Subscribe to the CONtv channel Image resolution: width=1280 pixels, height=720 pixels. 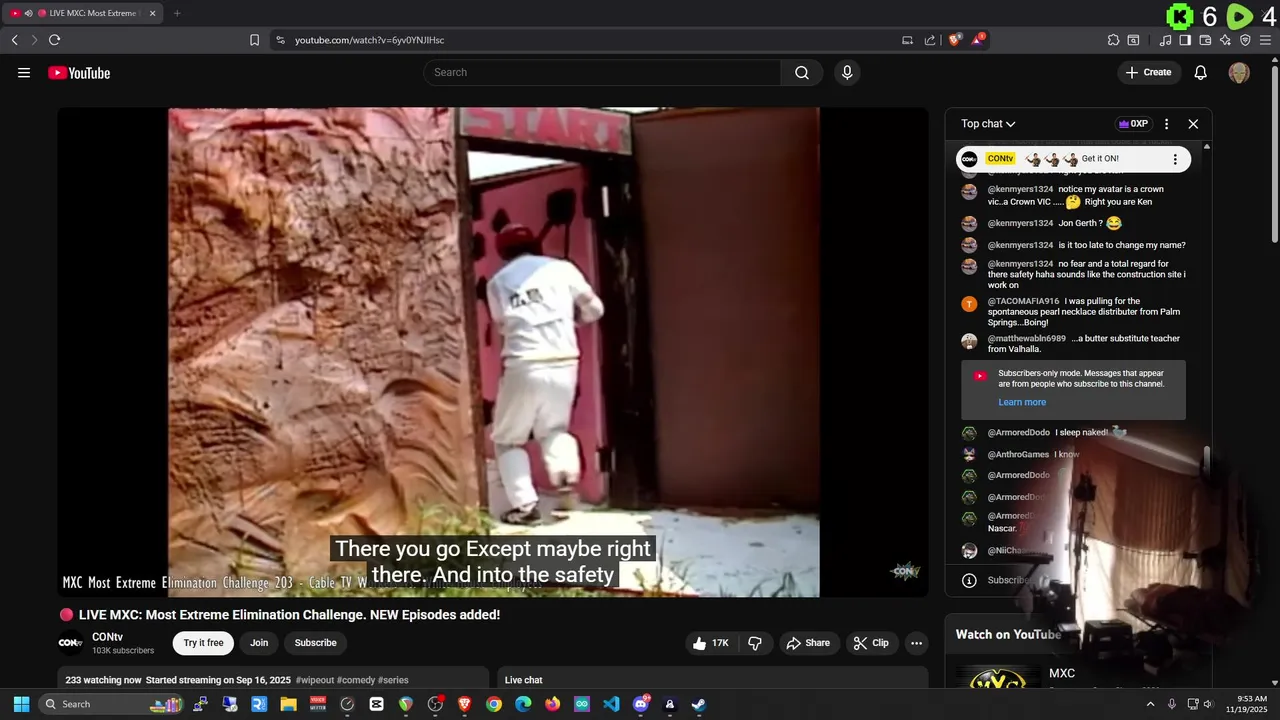[x=315, y=643]
